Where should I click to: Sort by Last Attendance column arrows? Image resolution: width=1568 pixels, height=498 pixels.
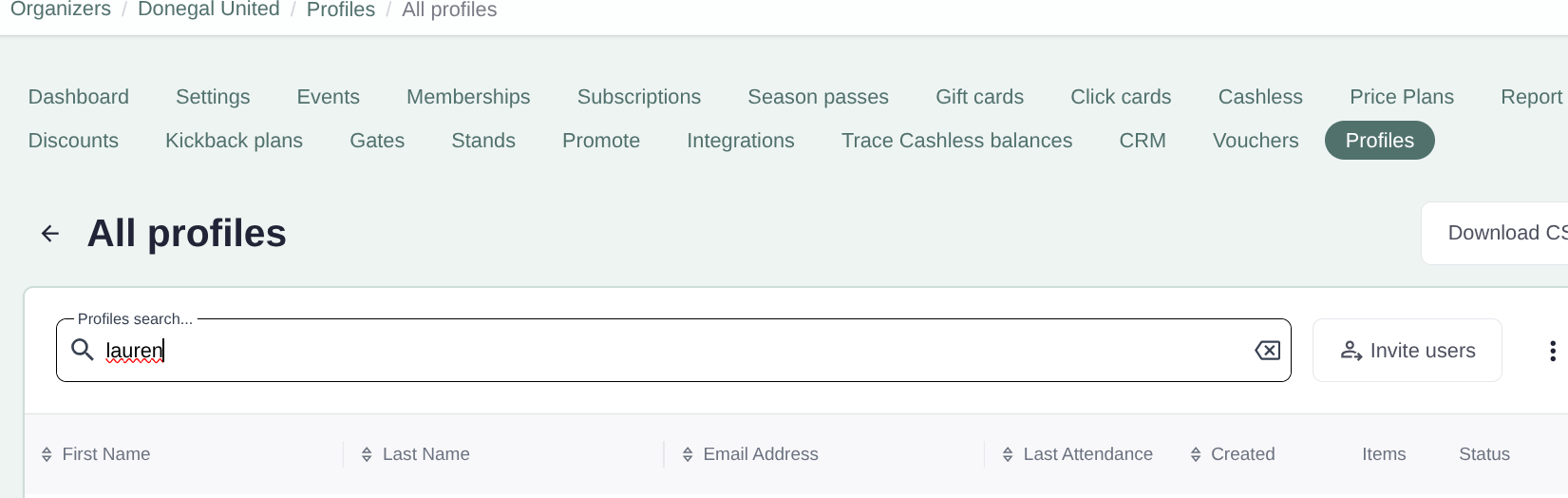point(1008,454)
